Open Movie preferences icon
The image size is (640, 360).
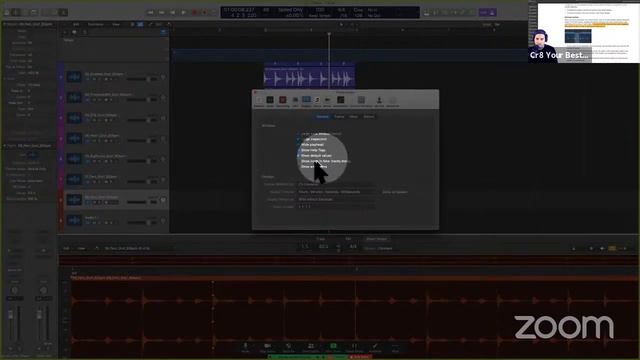[x=327, y=101]
